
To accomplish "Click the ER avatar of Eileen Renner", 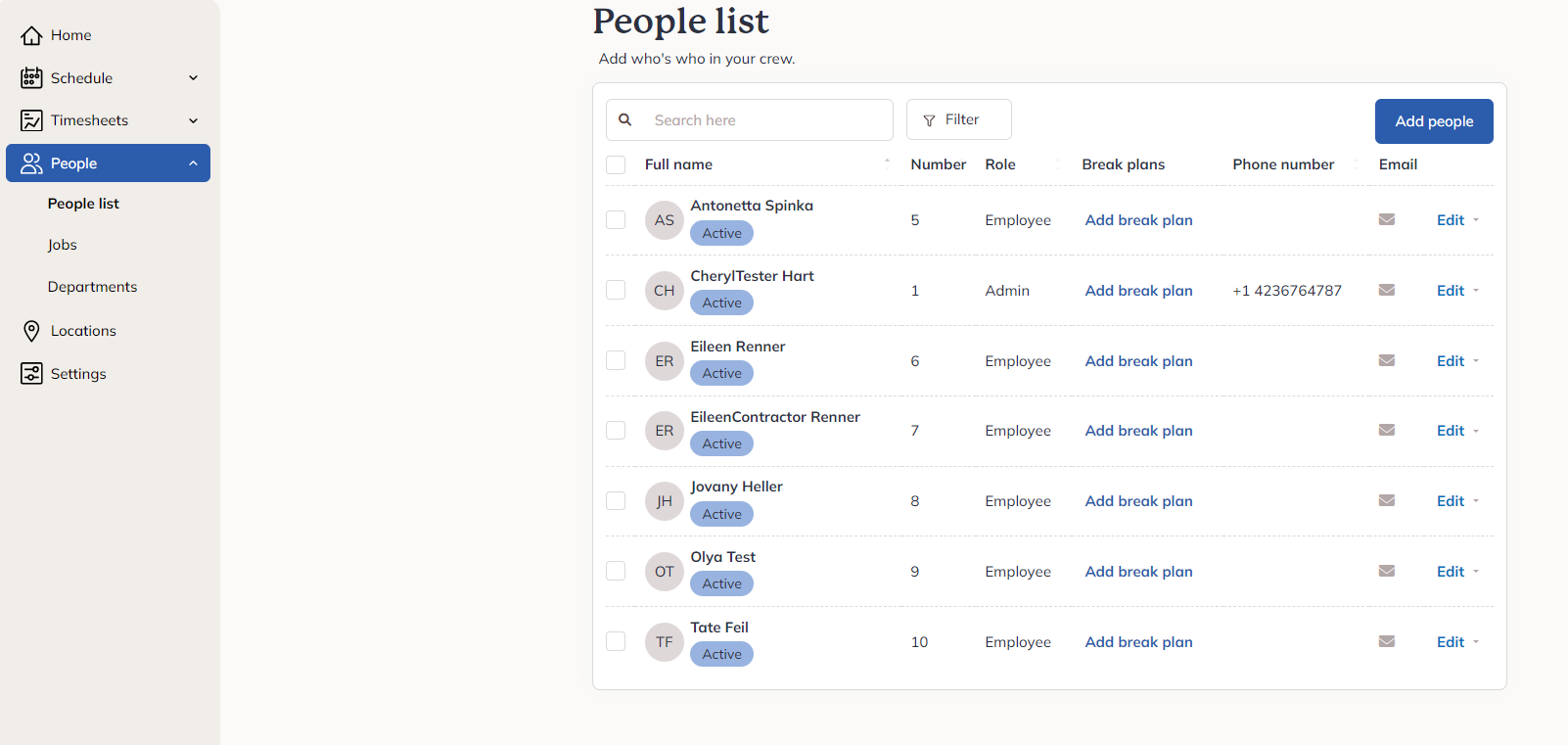I will 665,361.
